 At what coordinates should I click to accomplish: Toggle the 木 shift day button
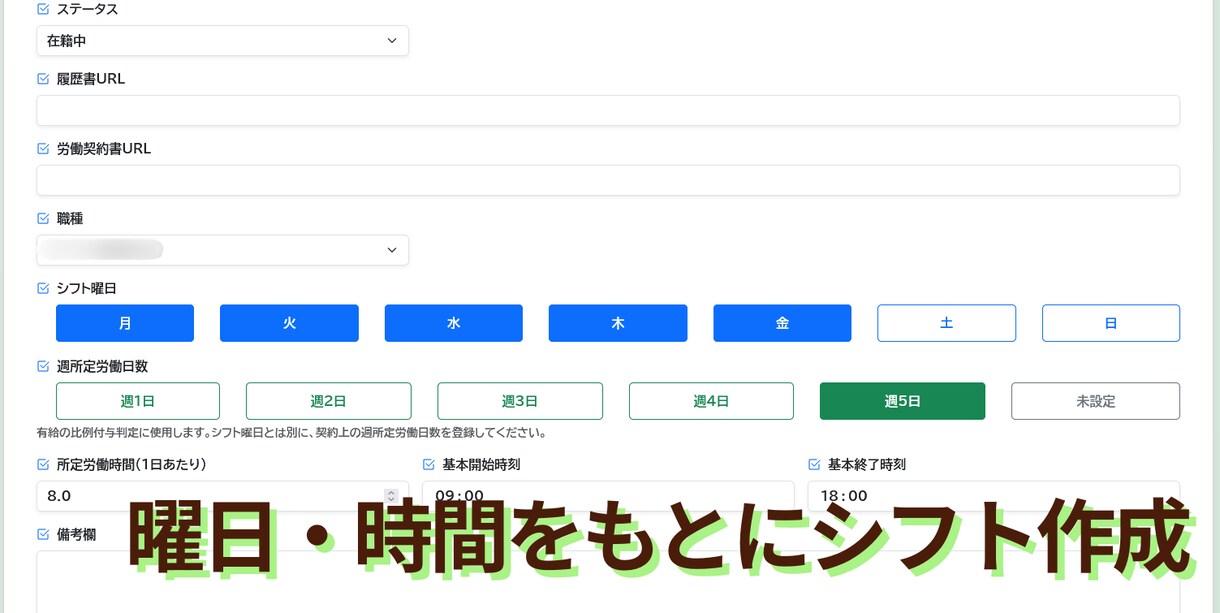tap(618, 323)
